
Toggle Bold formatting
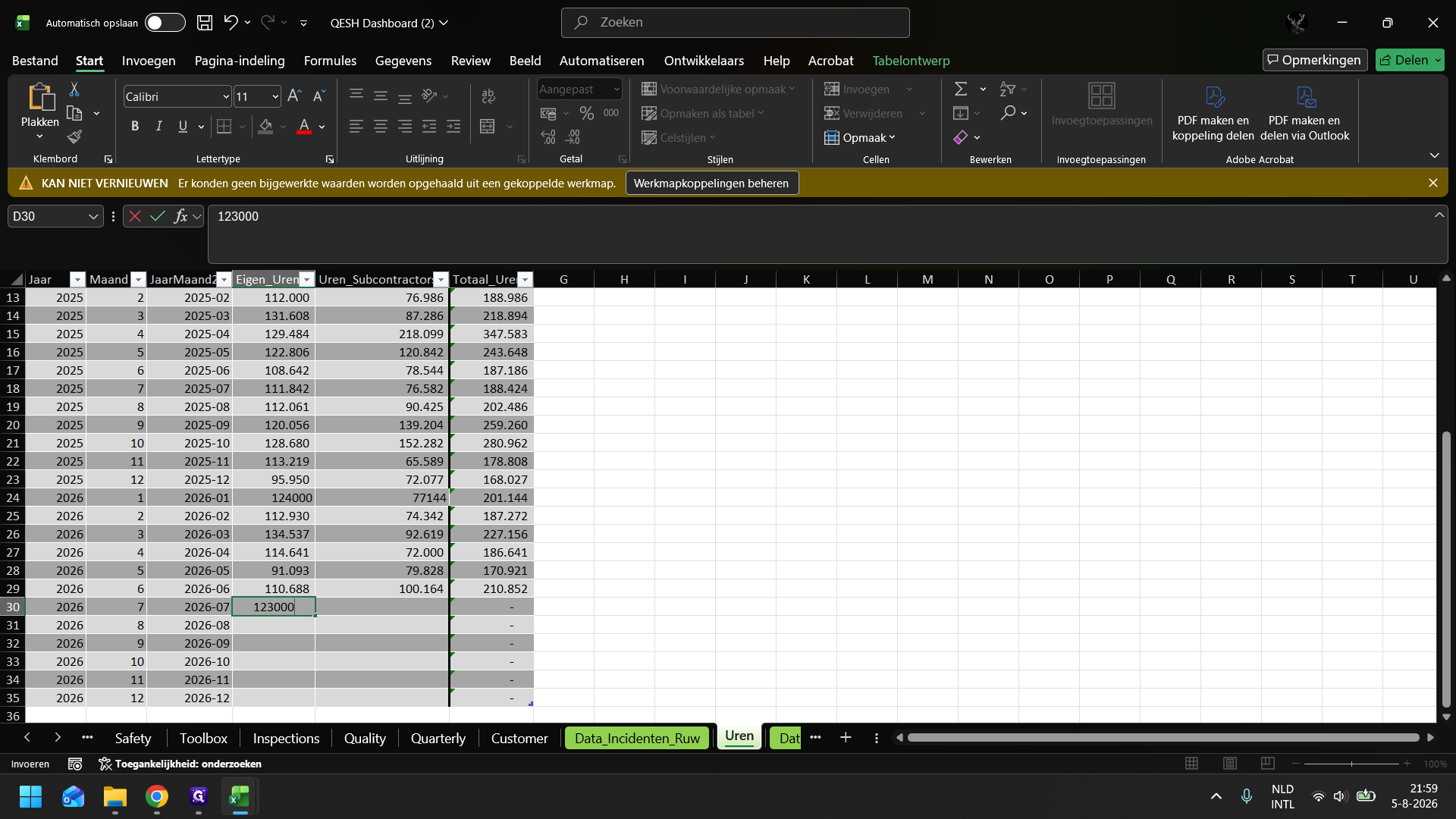click(x=135, y=127)
